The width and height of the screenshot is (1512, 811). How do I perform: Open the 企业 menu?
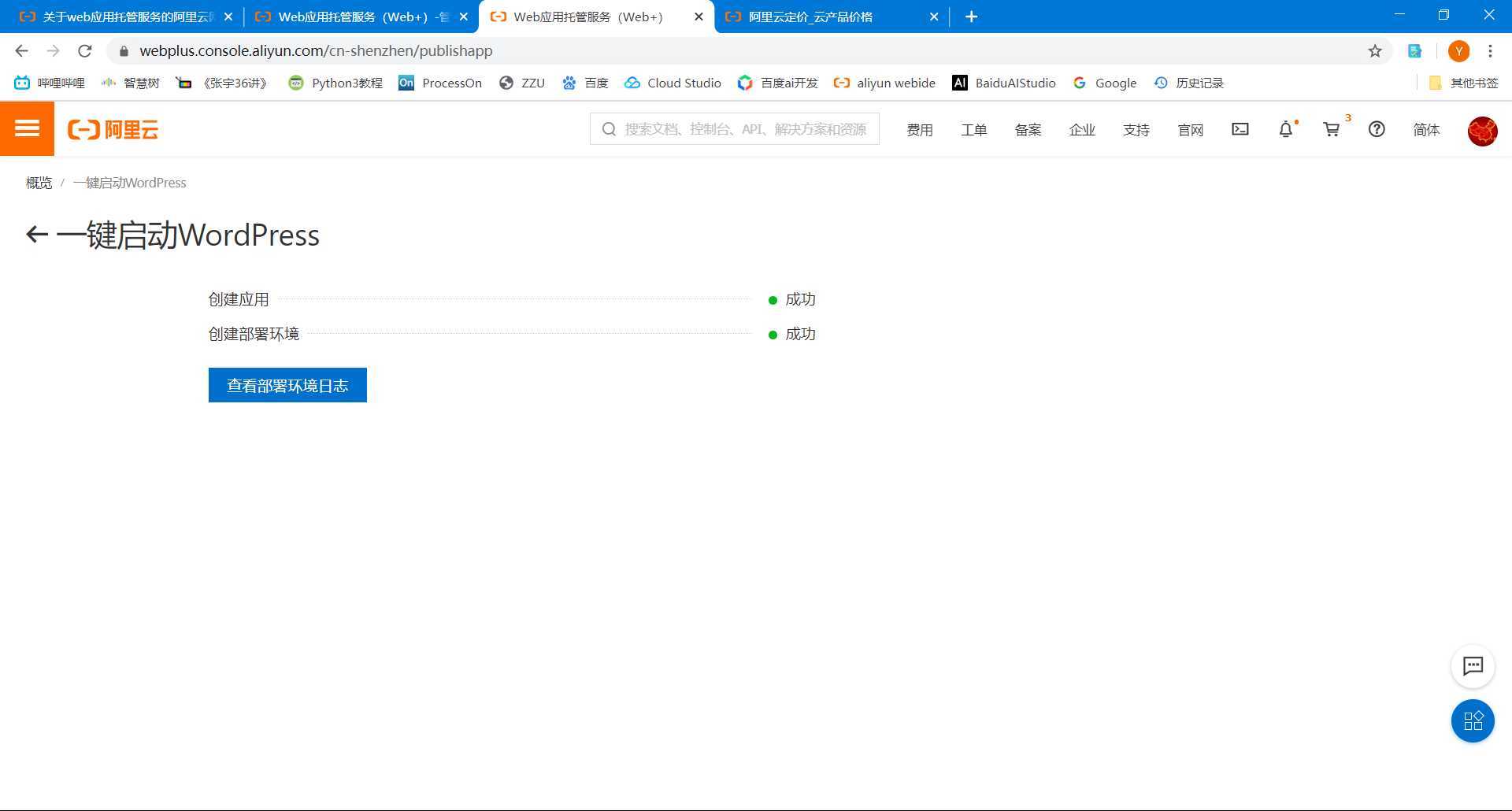[x=1082, y=130]
